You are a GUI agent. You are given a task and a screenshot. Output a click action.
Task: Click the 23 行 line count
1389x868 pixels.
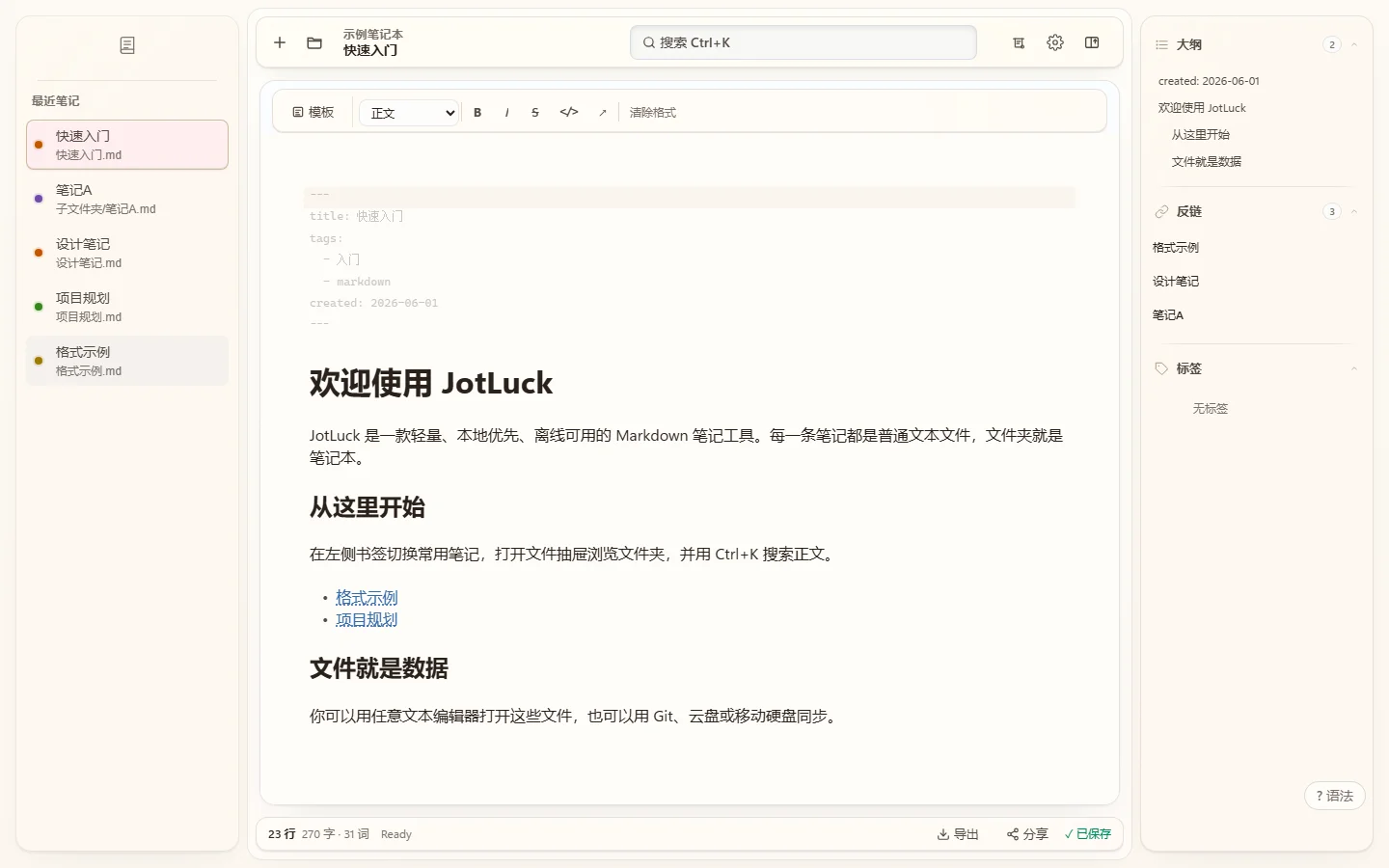[282, 834]
